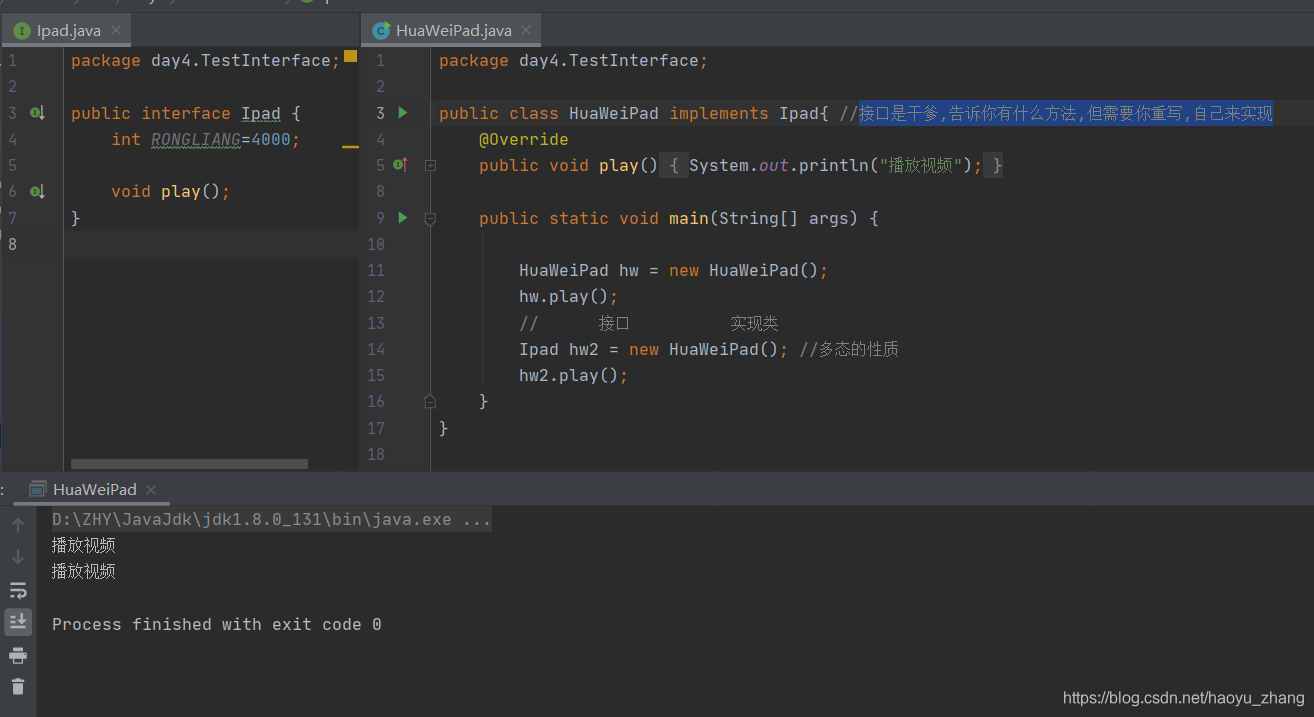The height and width of the screenshot is (717, 1314).
Task: Click the run configuration icon beside HuaWeiPad console tab
Action: click(x=38, y=489)
